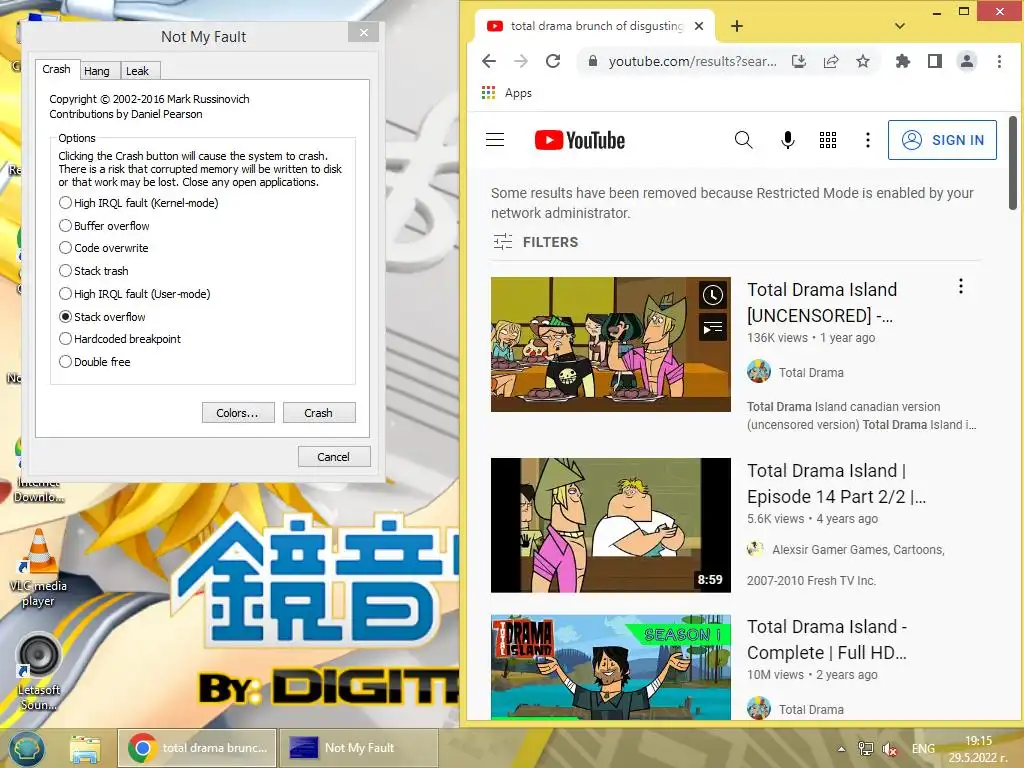Click the Crash button in Not My Fault

pyautogui.click(x=319, y=413)
